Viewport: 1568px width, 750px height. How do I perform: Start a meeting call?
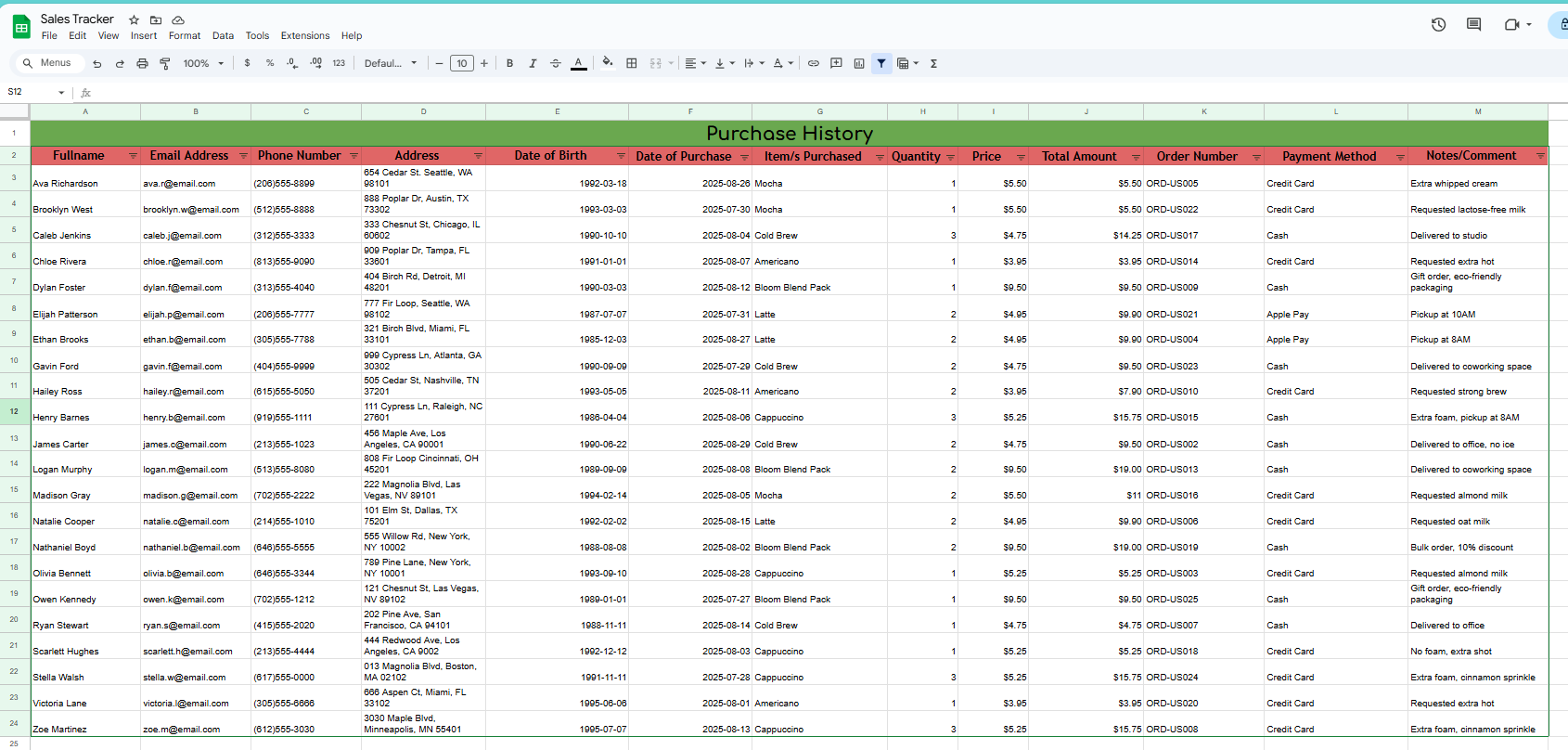[x=1512, y=25]
